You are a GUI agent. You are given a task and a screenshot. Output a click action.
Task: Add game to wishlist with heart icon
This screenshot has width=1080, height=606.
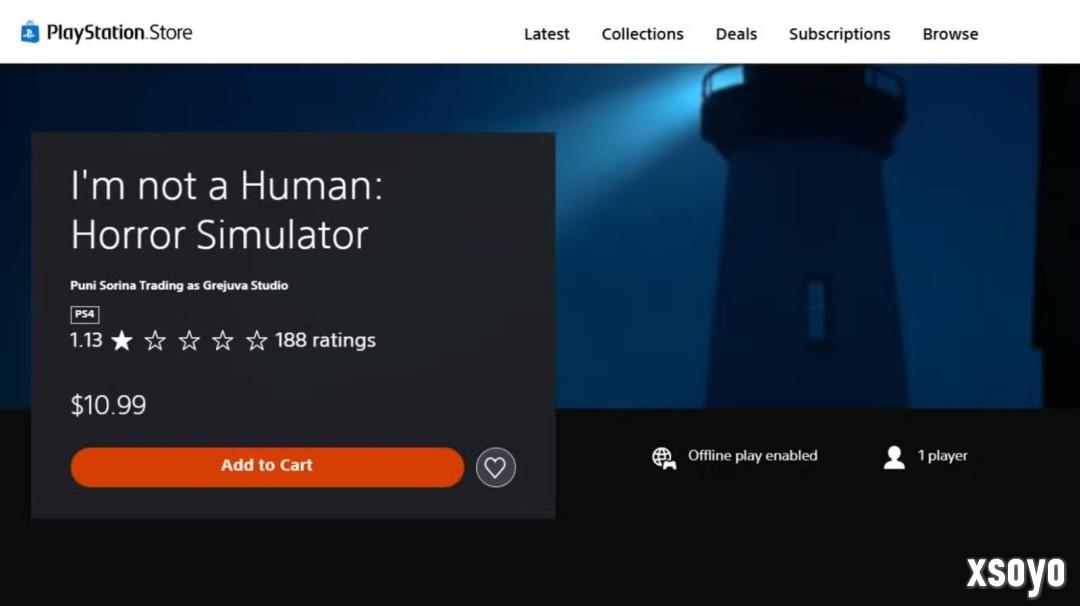(495, 467)
